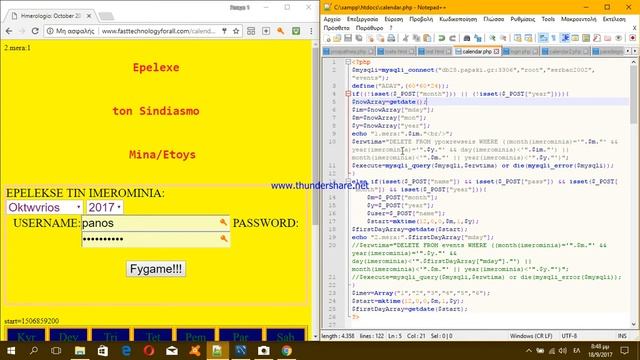Click the Fygame!!! submit button
Image resolution: width=640 pixels, height=360 pixels.
pyautogui.click(x=156, y=269)
